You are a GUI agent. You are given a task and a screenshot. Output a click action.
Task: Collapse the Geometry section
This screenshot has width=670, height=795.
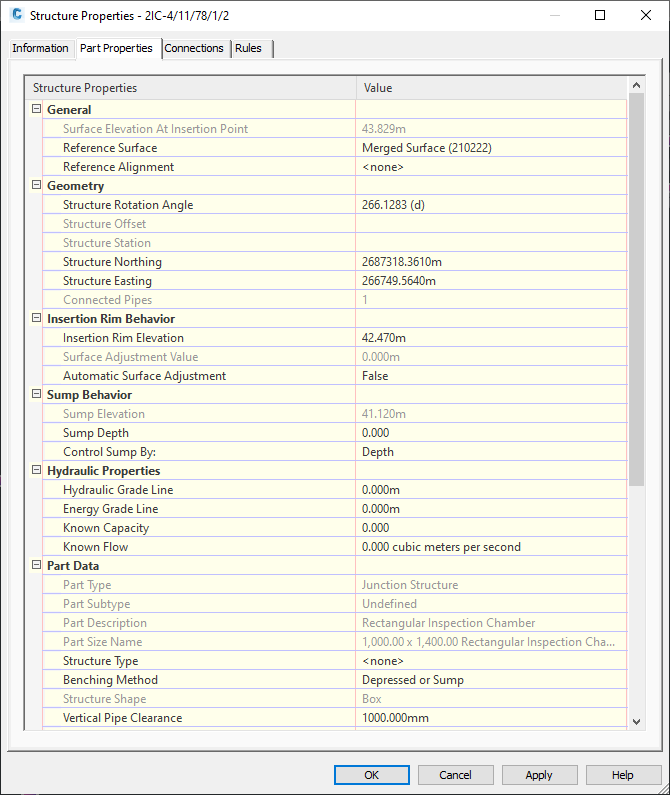click(36, 185)
